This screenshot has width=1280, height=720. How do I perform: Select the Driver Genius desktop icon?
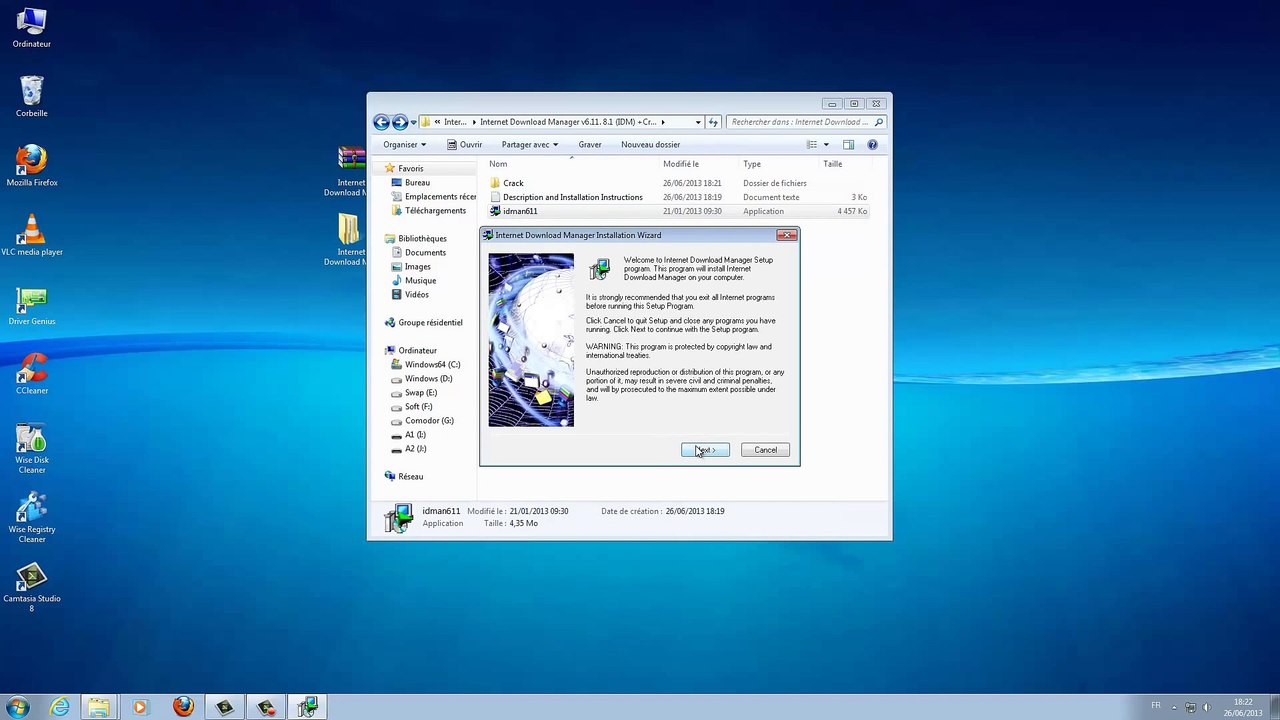pyautogui.click(x=32, y=305)
